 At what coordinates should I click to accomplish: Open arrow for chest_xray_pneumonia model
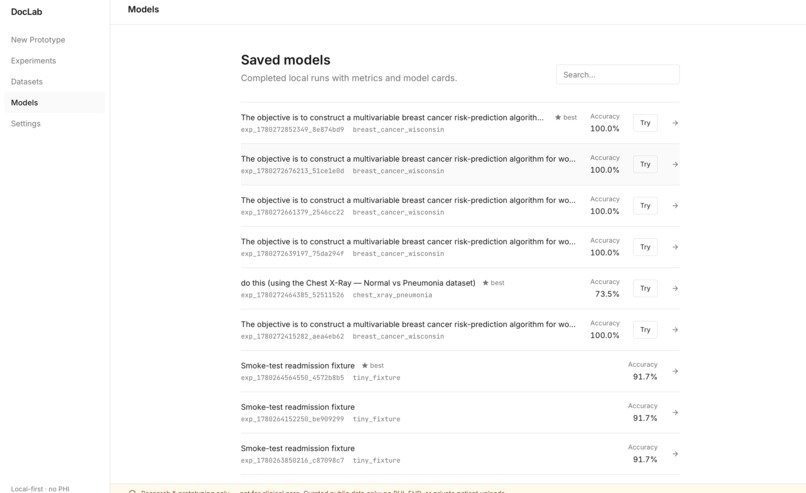point(675,288)
